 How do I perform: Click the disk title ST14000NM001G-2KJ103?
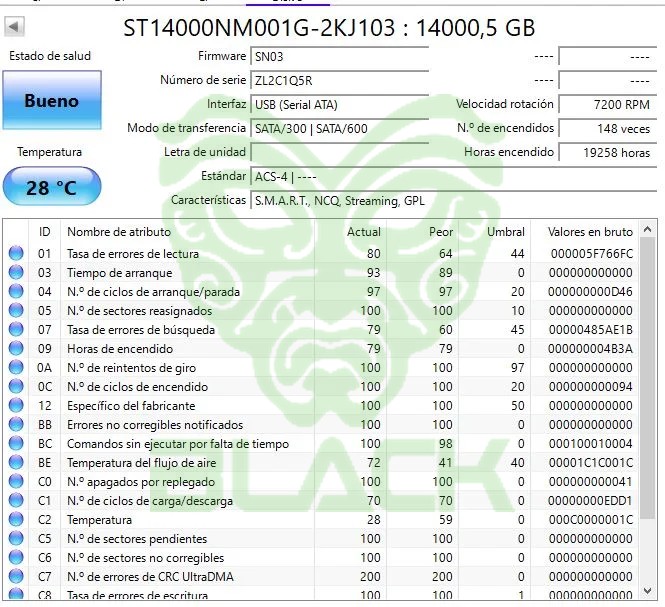coord(259,28)
